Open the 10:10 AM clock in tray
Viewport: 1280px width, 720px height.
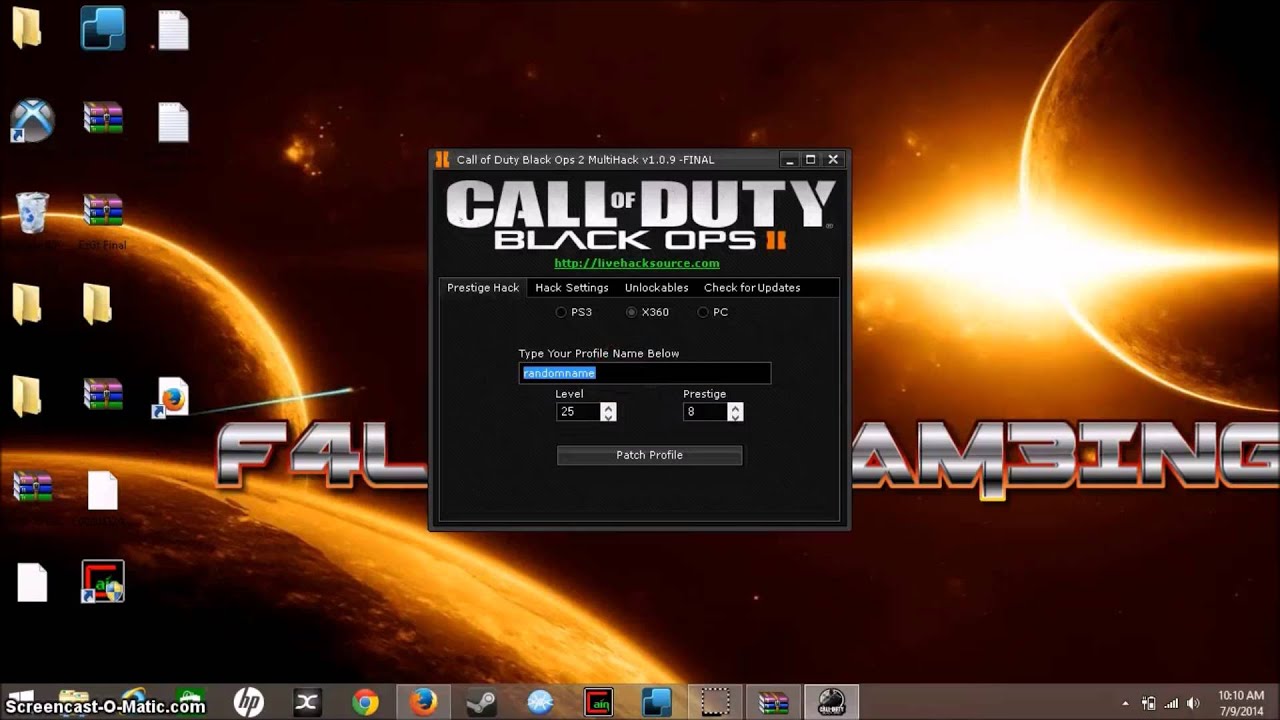[x=1242, y=703]
